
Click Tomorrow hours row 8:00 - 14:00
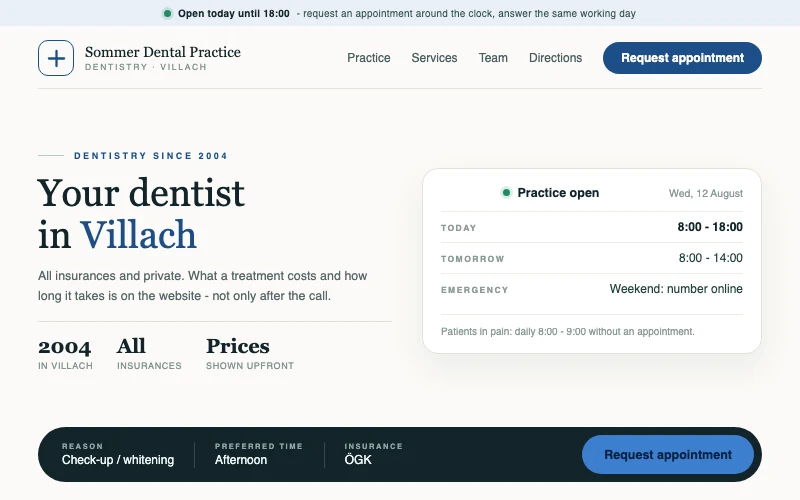pos(592,258)
